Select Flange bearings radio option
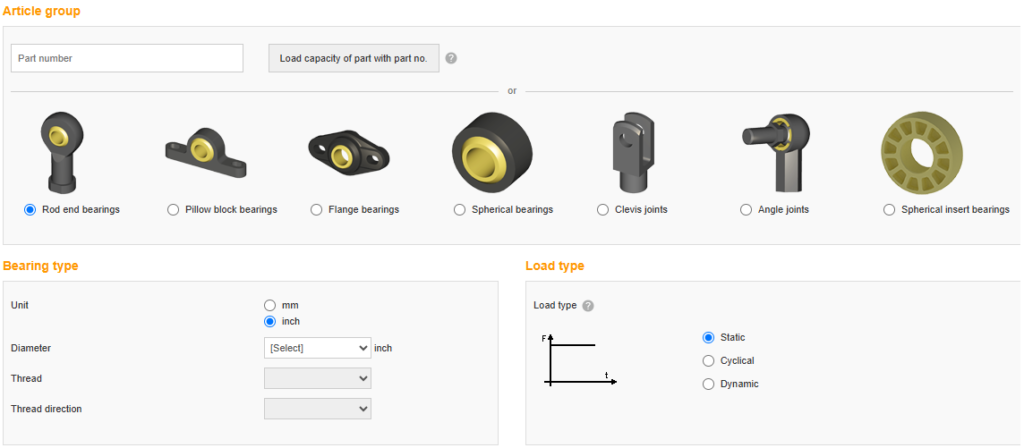This screenshot has height=448, width=1024. pyautogui.click(x=316, y=210)
